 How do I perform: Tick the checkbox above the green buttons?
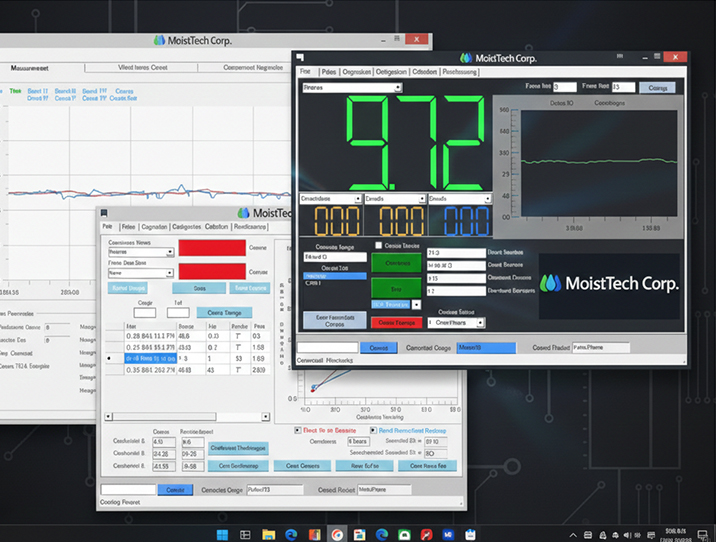point(378,246)
